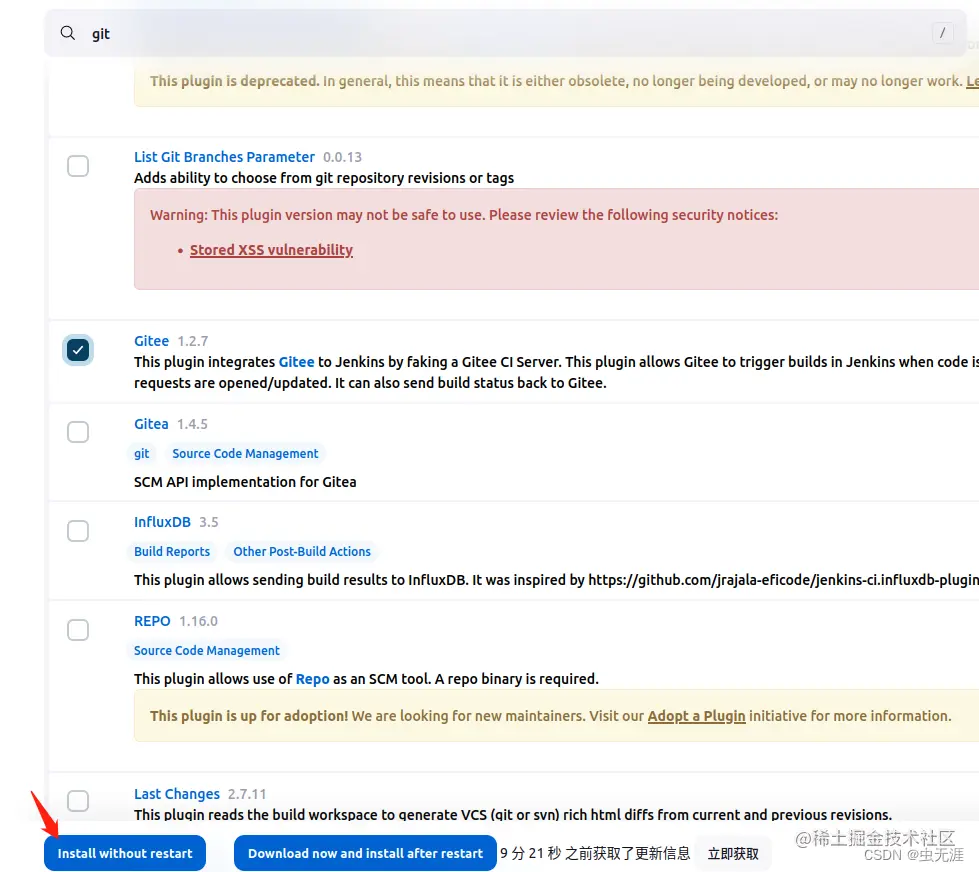This screenshot has height=872, width=979.
Task: Follow the Repo link in REPO description
Action: (312, 679)
